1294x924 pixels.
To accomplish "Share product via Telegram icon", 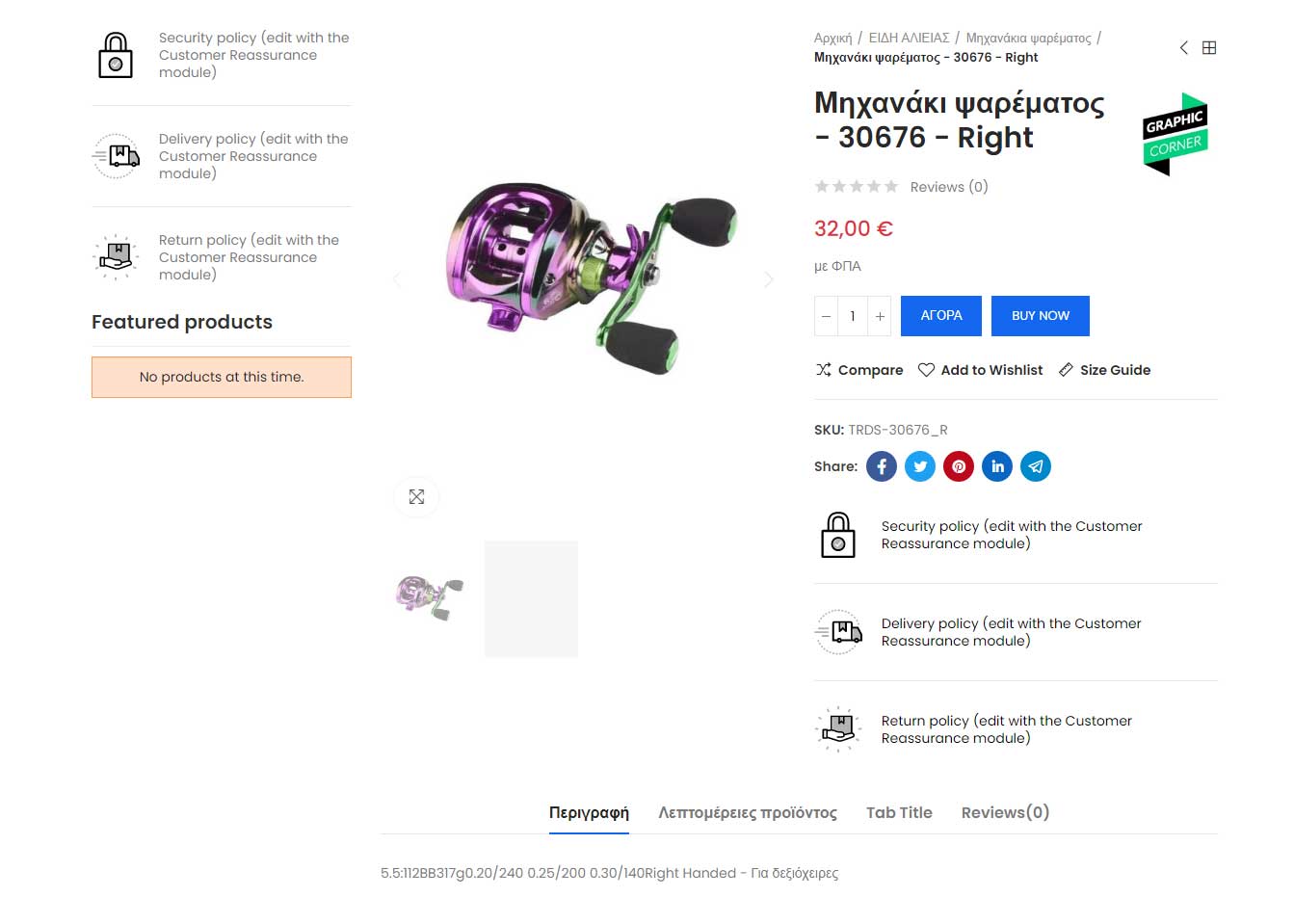I will (x=1036, y=466).
